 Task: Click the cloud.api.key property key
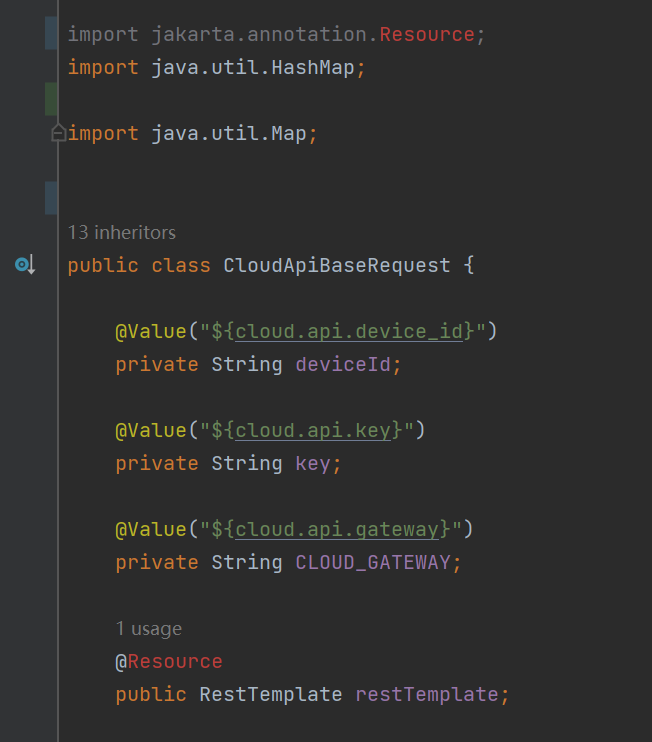(x=313, y=431)
